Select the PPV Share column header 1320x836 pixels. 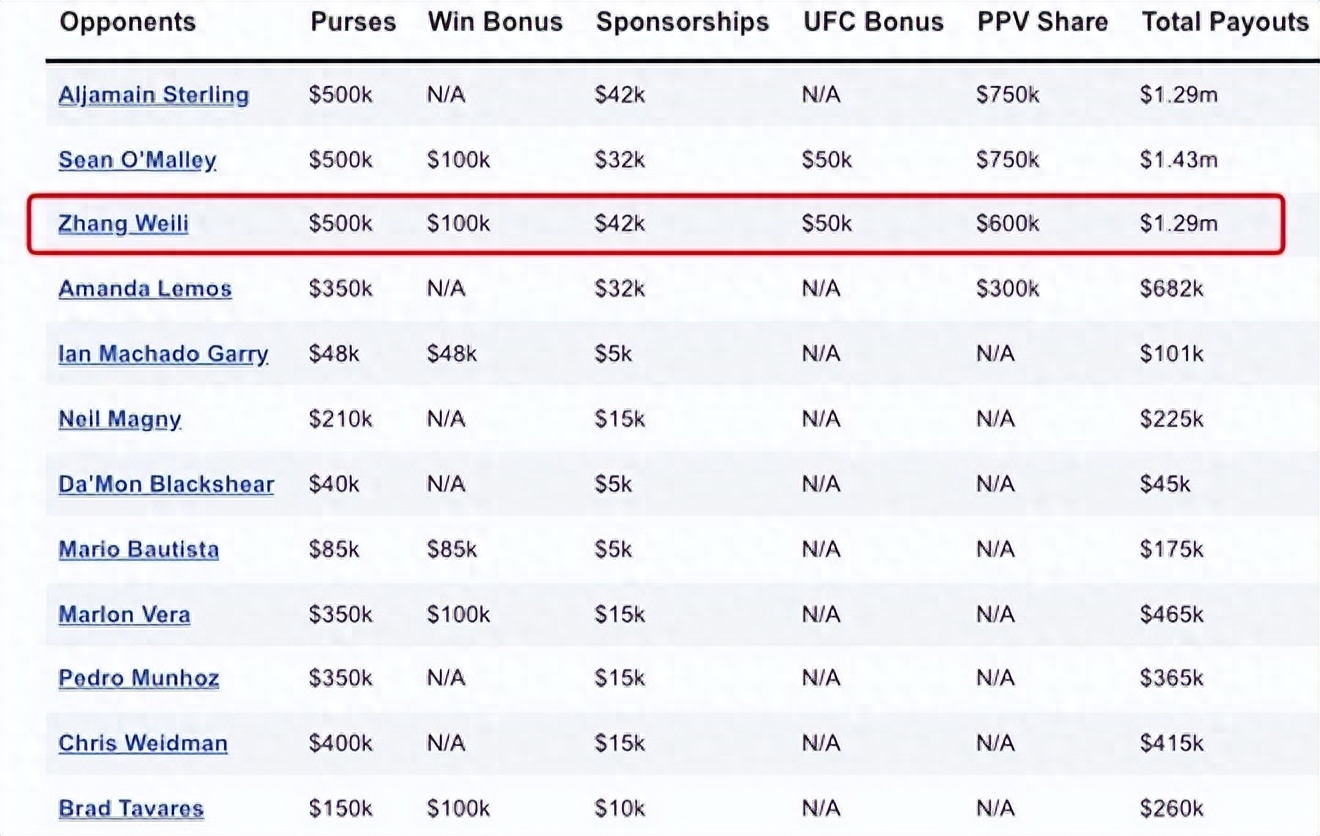pyautogui.click(x=1042, y=23)
